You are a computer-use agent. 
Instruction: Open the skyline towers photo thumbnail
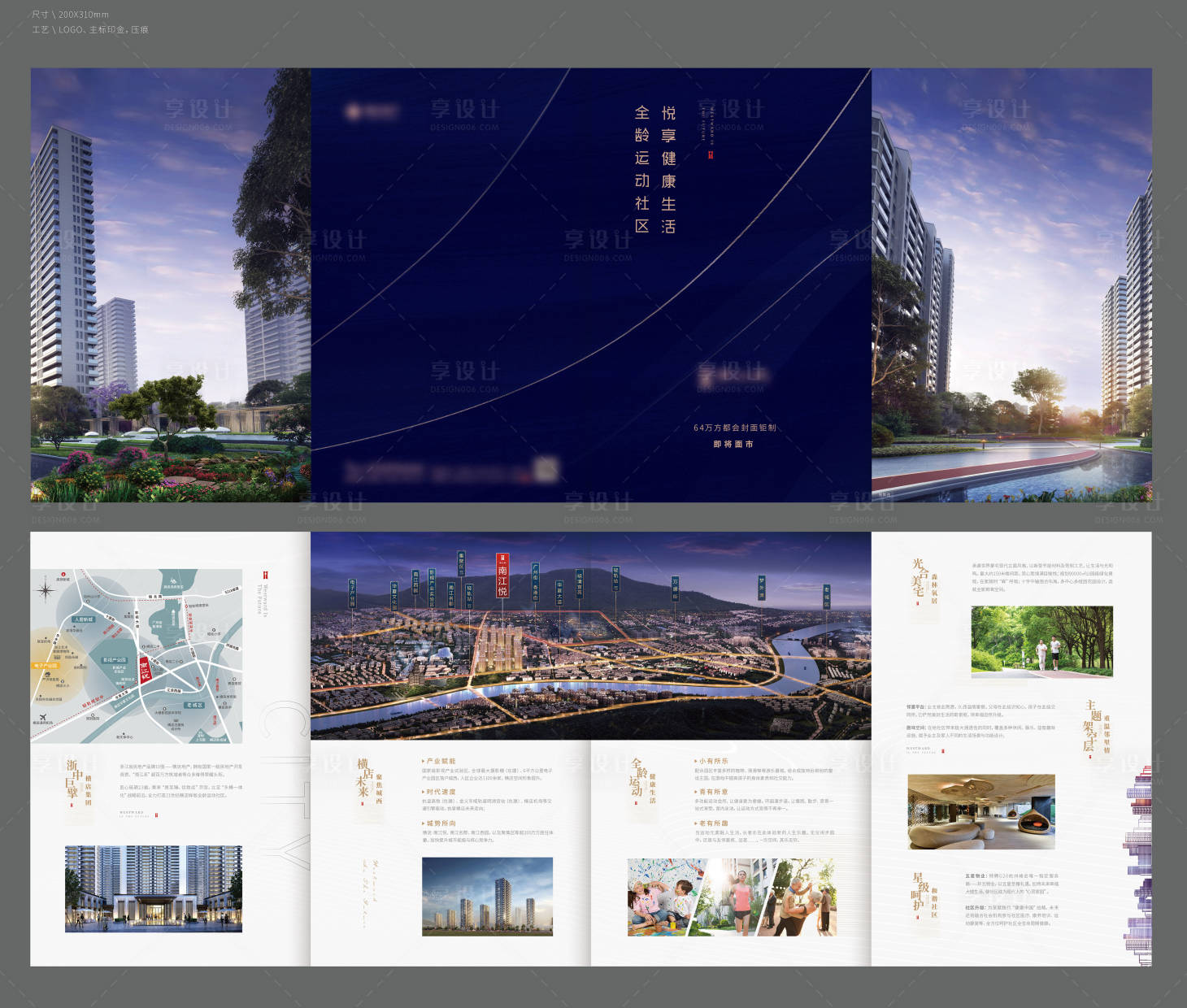pyautogui.click(x=487, y=897)
